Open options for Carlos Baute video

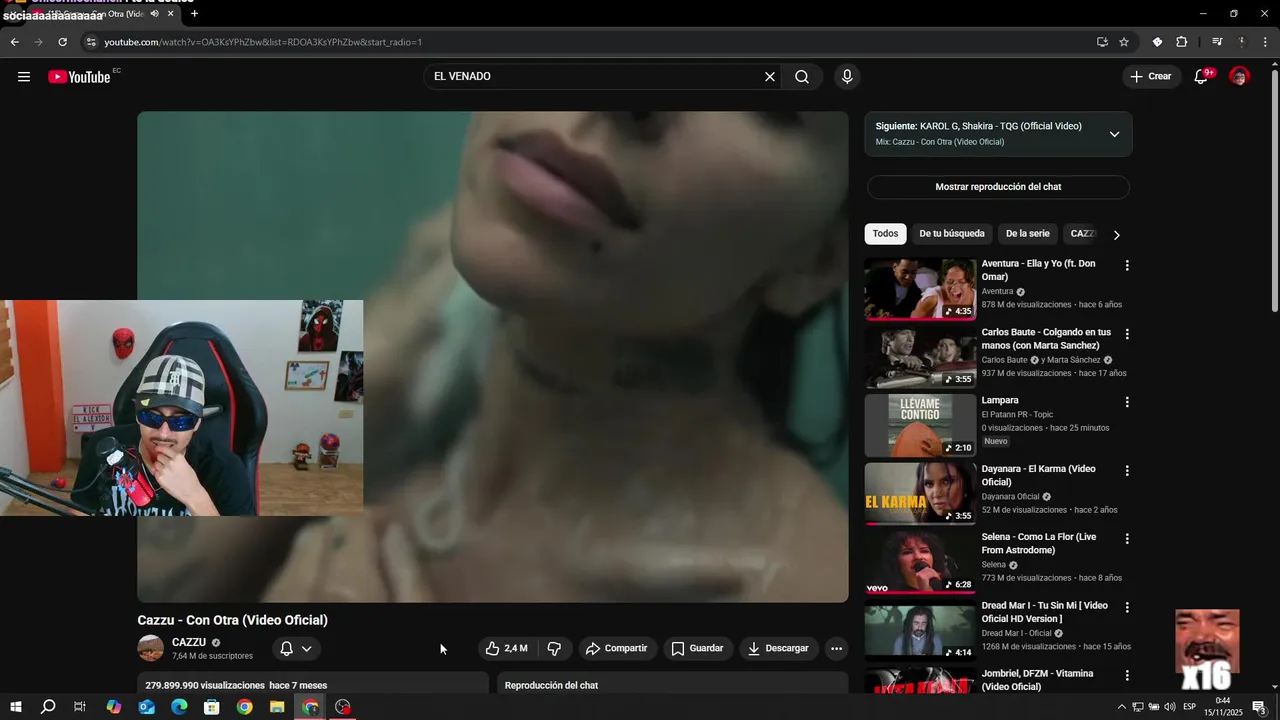click(x=1127, y=334)
